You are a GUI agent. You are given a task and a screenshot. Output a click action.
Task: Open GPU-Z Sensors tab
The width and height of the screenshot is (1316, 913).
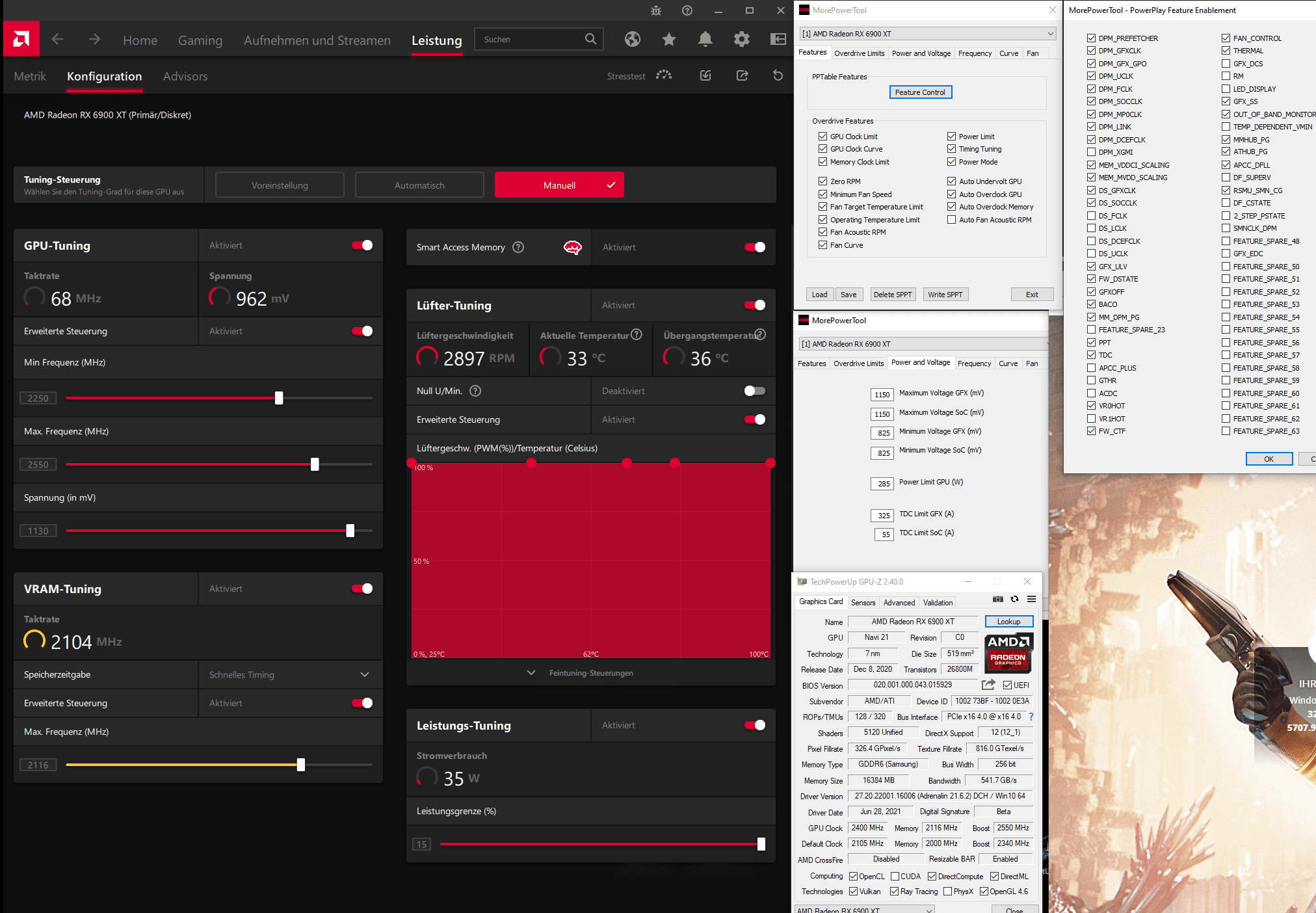(863, 603)
